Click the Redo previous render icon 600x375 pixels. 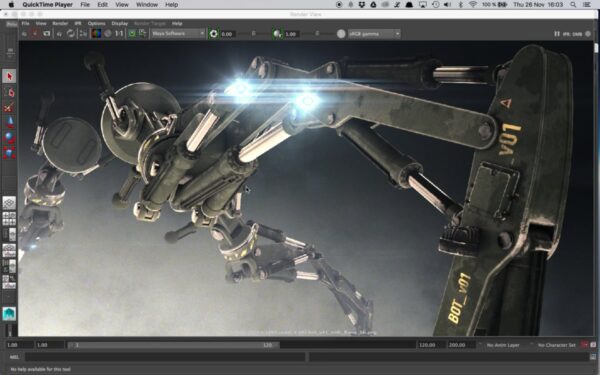[24, 34]
